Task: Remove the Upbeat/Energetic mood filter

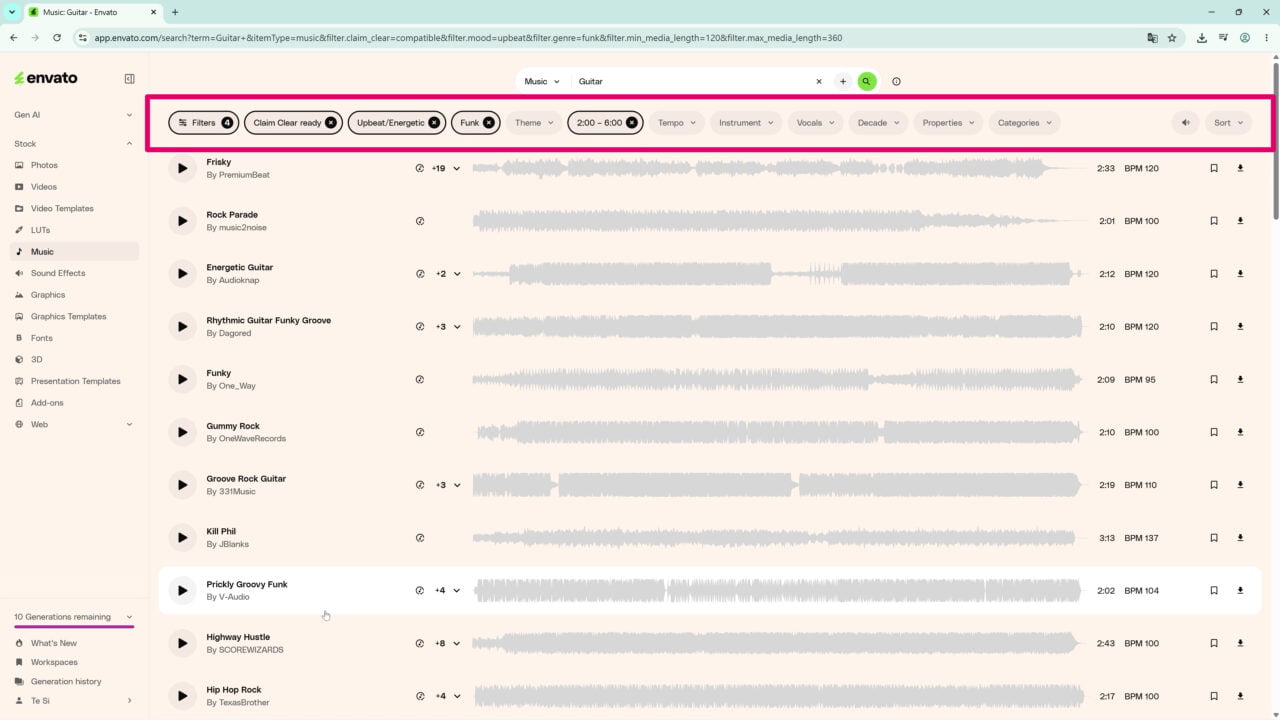Action: [x=434, y=123]
